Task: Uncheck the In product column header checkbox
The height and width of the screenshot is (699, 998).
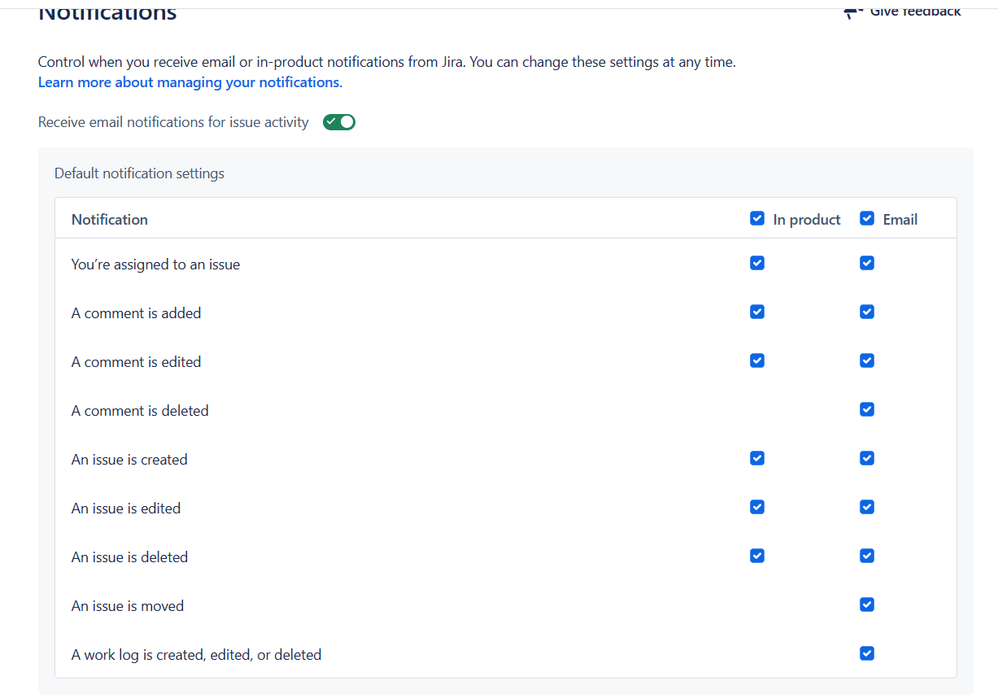Action: coord(757,219)
